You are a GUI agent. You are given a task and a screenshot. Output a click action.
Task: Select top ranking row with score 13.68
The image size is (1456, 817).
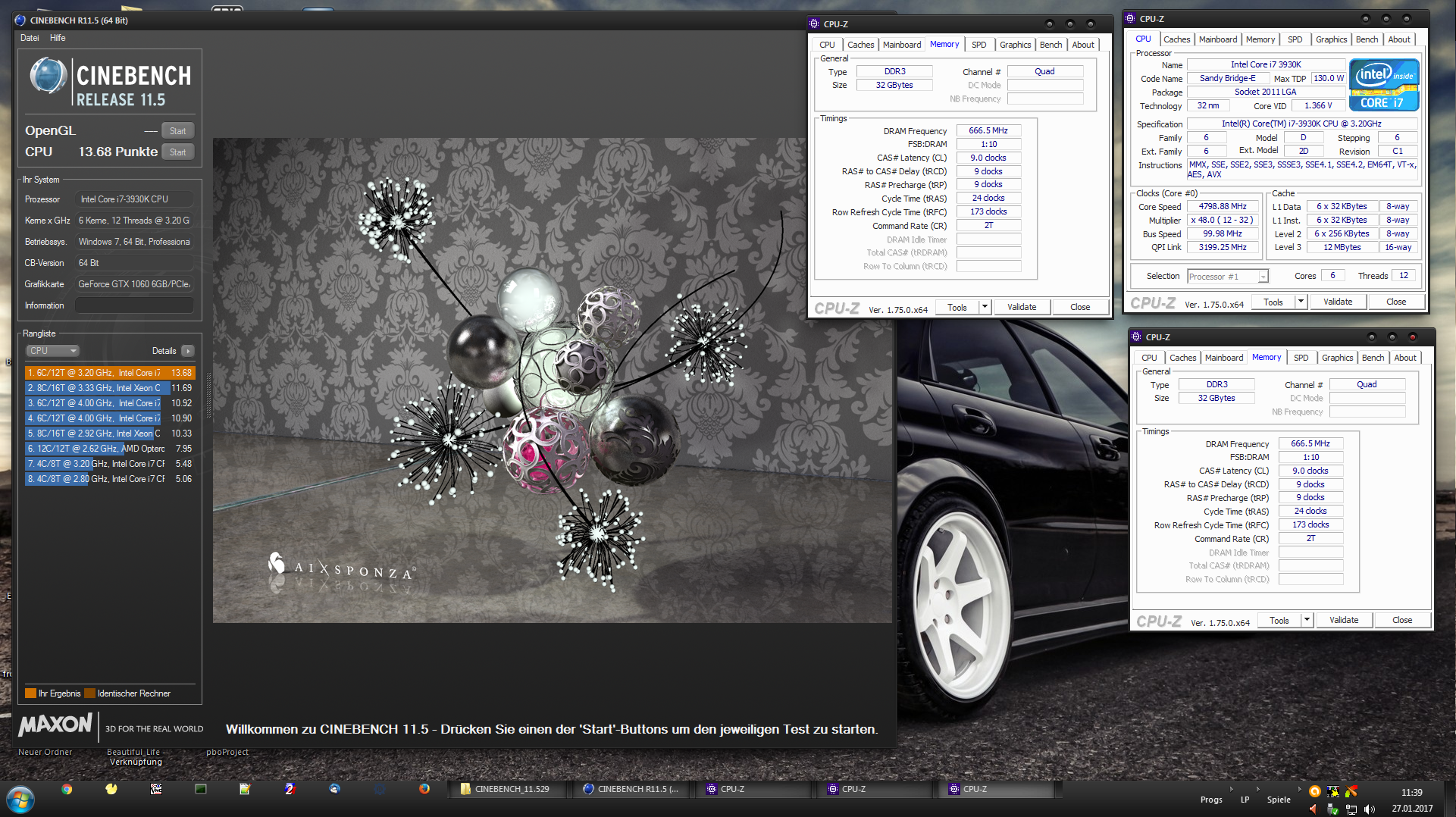(110, 373)
